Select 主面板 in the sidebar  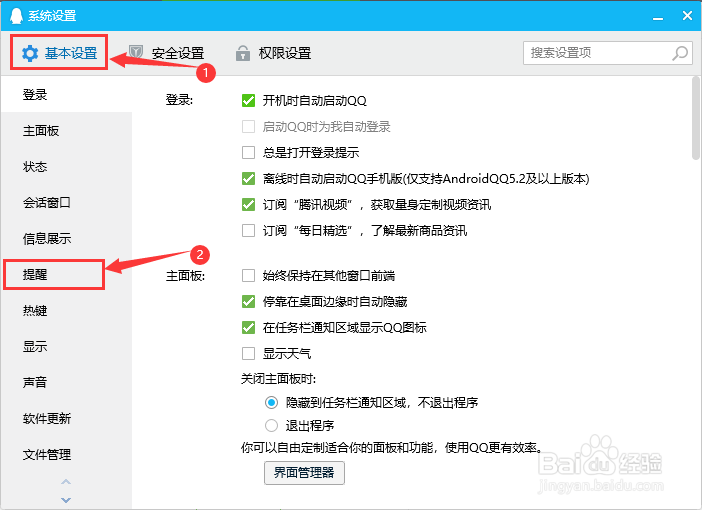[x=66, y=131]
